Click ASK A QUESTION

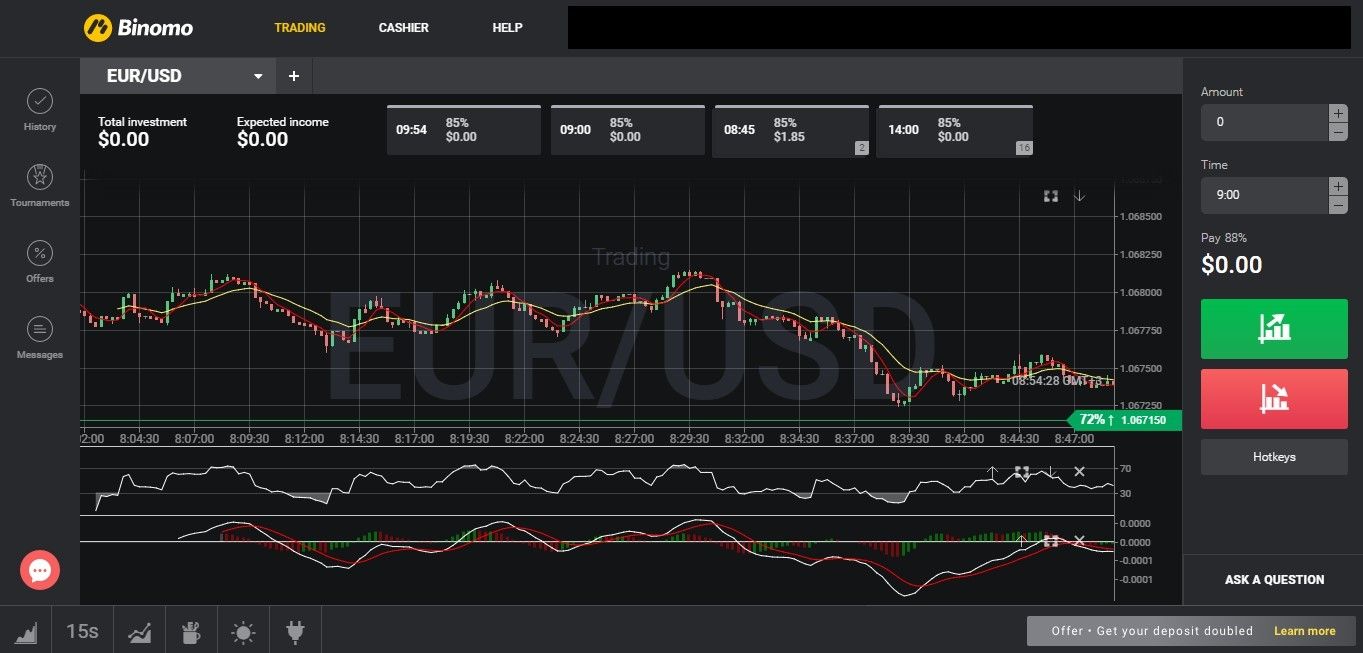[x=1274, y=579]
